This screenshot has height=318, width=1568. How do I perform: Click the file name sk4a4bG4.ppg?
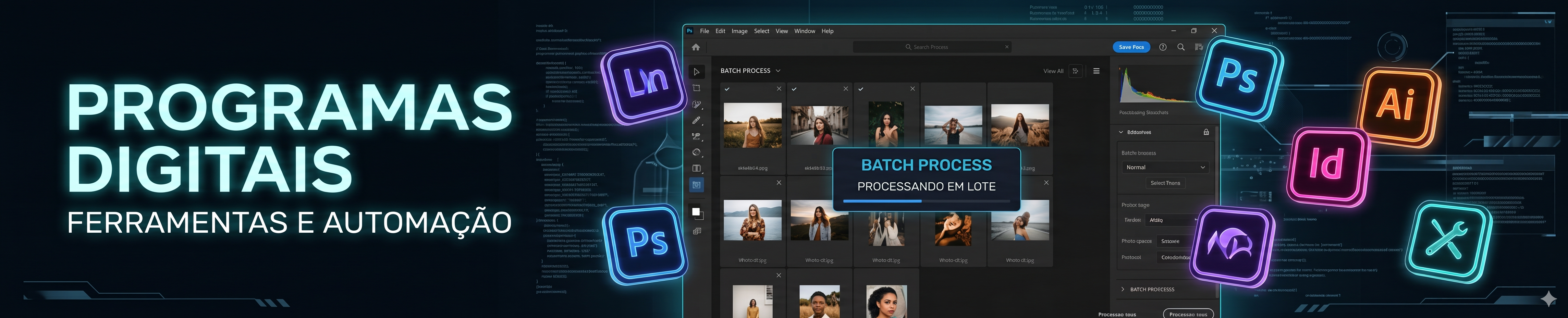[752, 168]
